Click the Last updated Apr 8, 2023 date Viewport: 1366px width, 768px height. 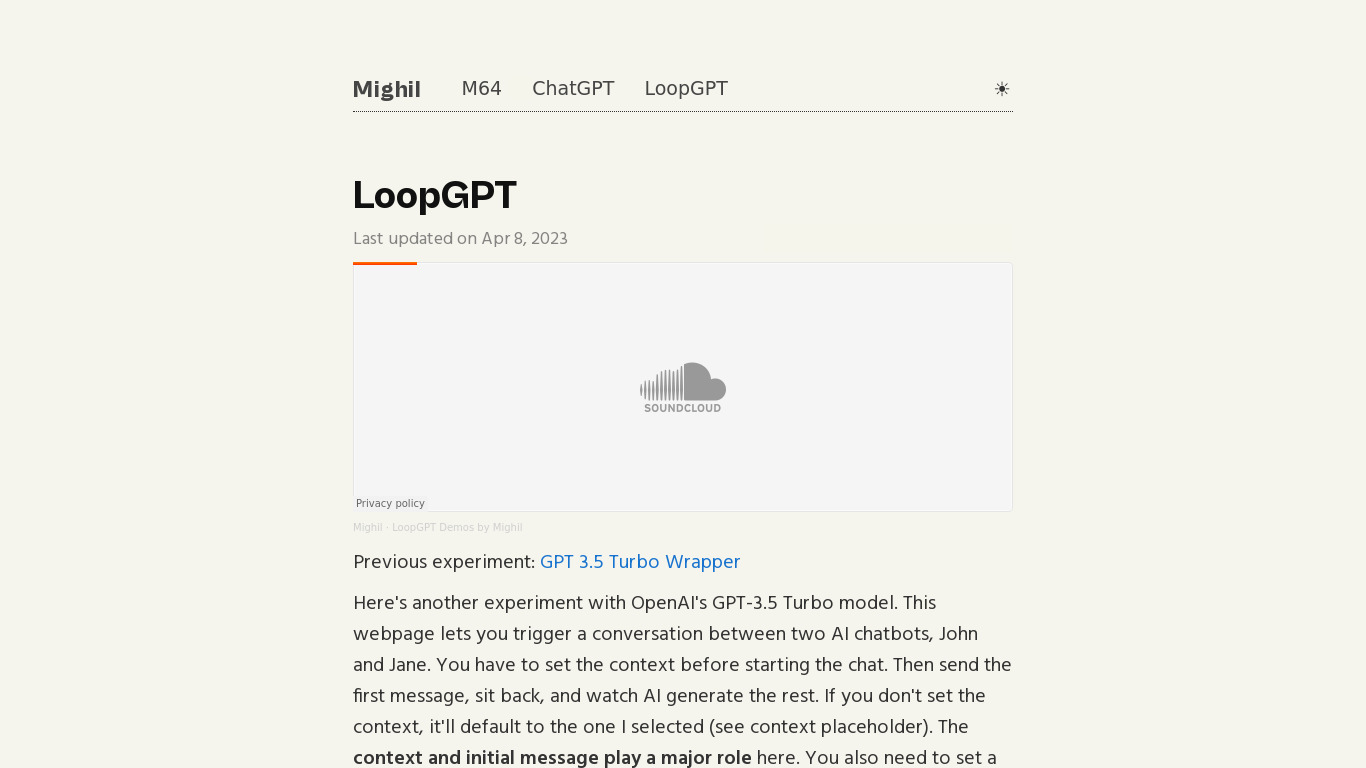[460, 239]
